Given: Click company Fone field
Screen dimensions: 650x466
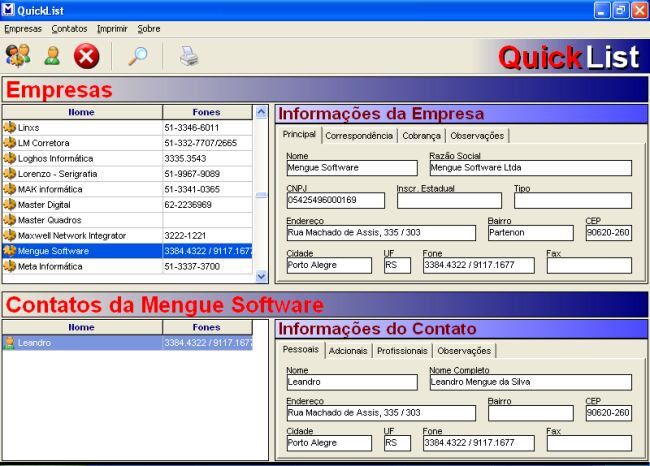Looking at the screenshot, I should [x=478, y=265].
